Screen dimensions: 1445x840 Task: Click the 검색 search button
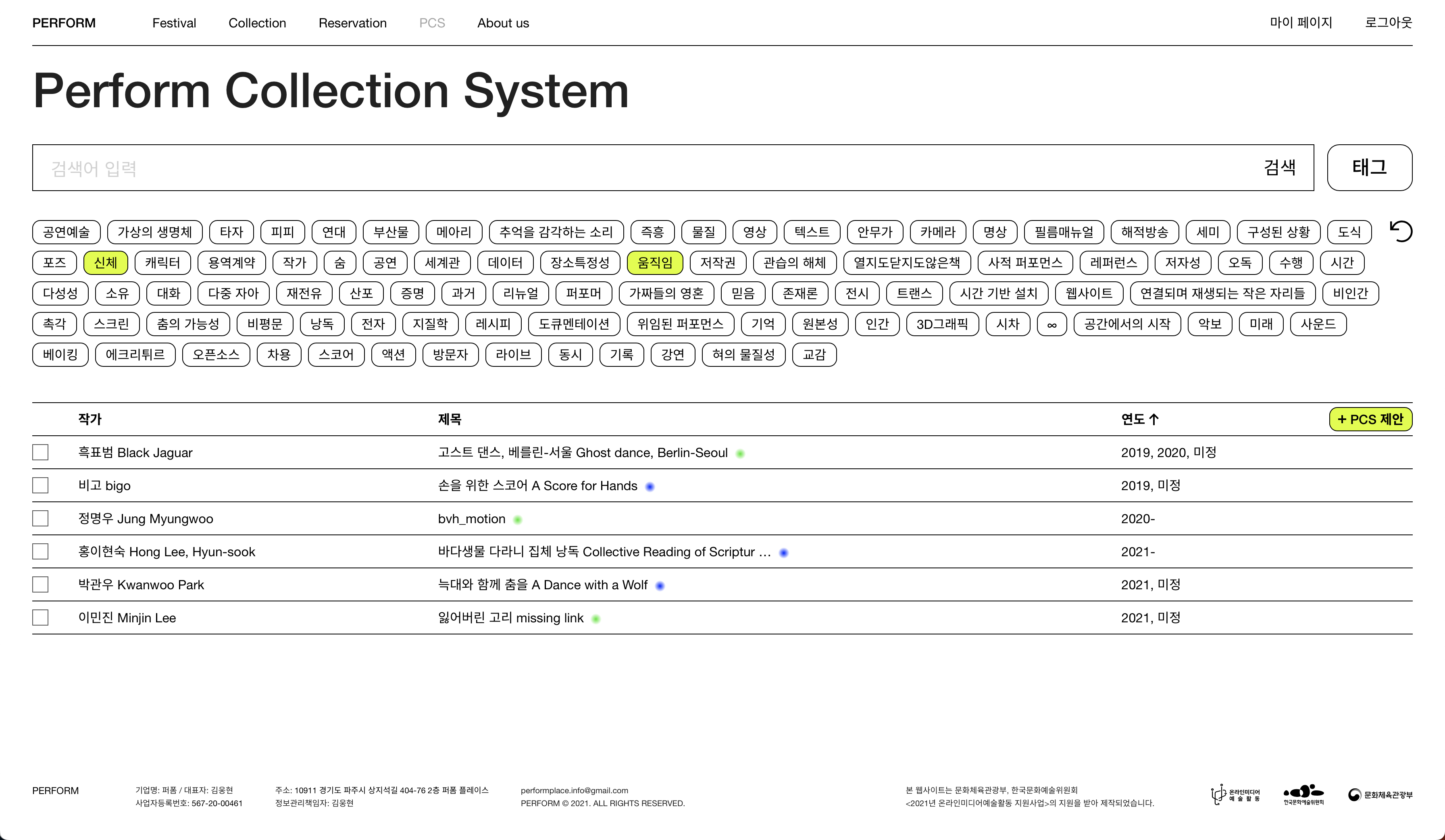click(x=1280, y=167)
